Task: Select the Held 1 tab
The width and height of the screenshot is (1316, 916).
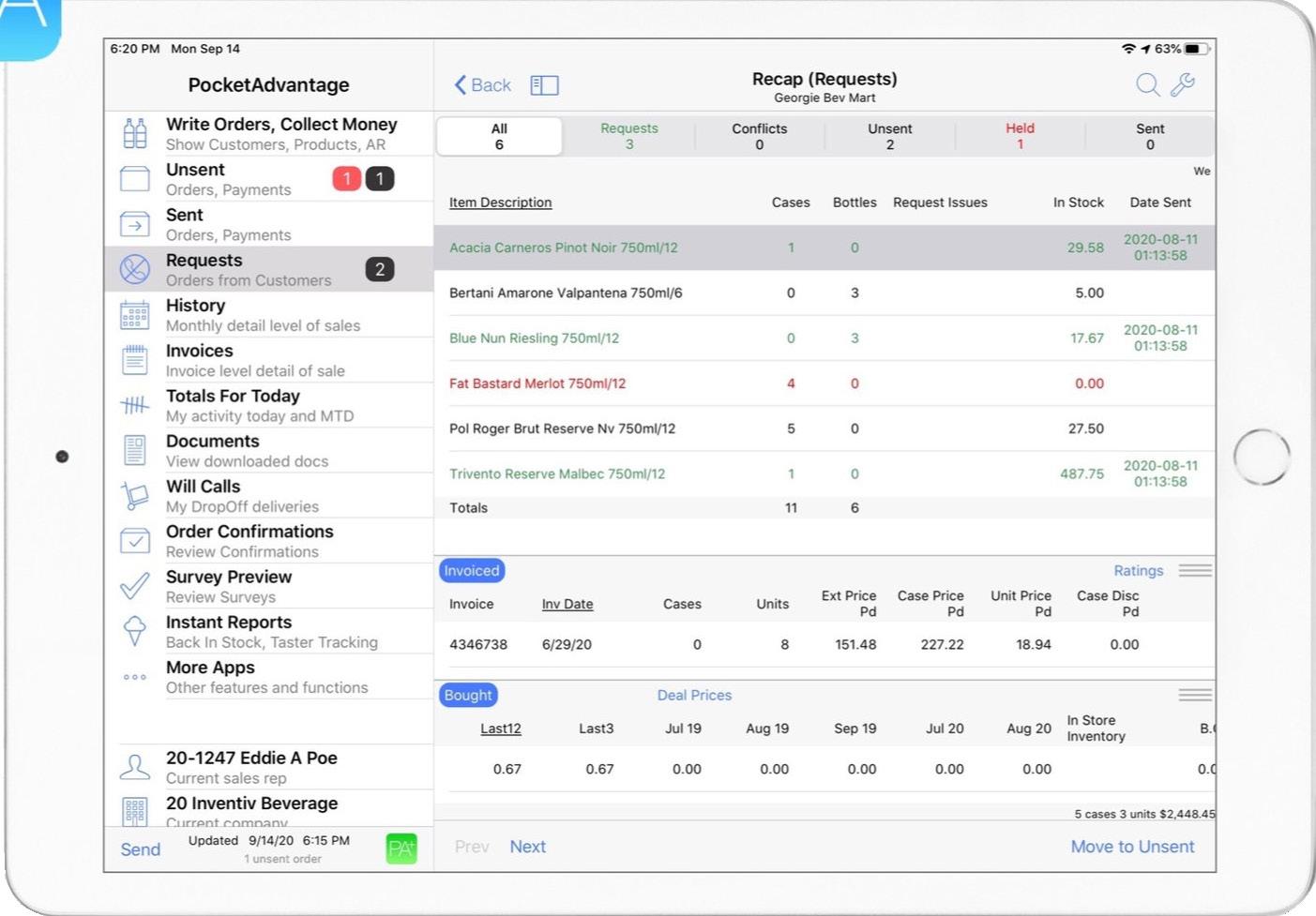Action: tap(1021, 136)
